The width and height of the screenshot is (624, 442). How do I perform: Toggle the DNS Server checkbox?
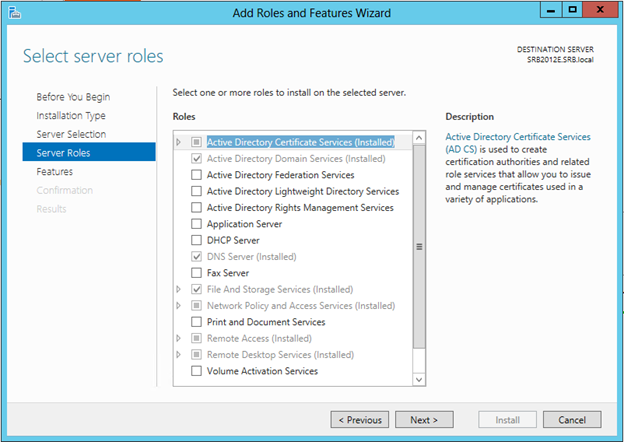[196, 256]
